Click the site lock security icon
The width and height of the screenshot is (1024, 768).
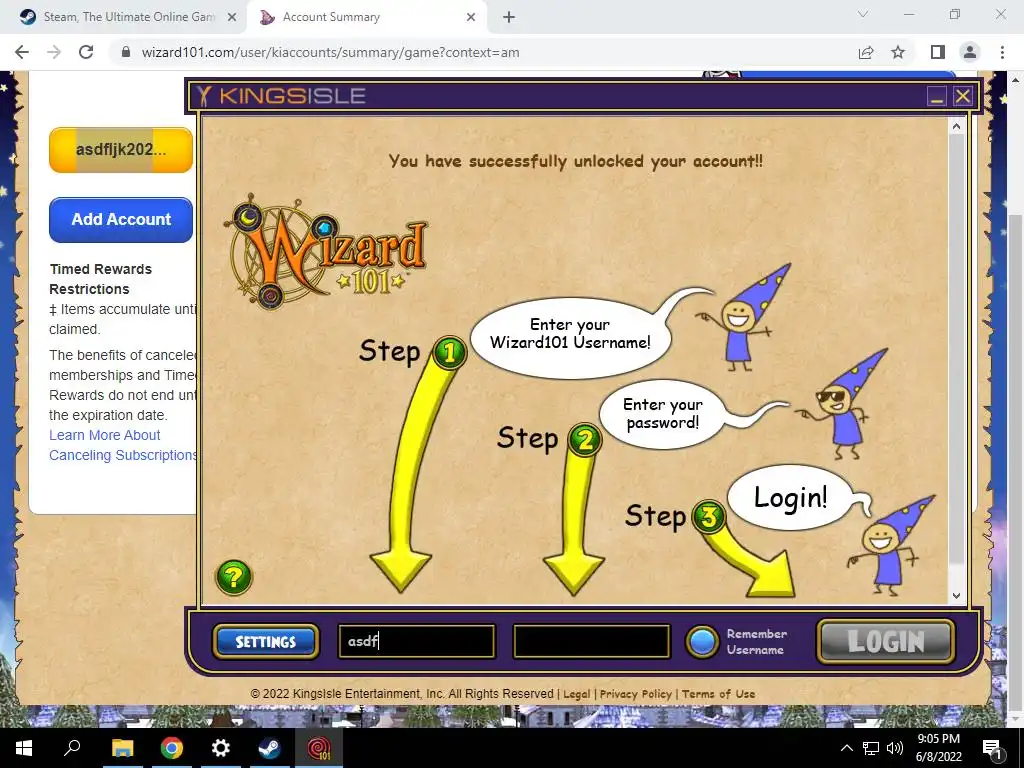click(x=126, y=52)
